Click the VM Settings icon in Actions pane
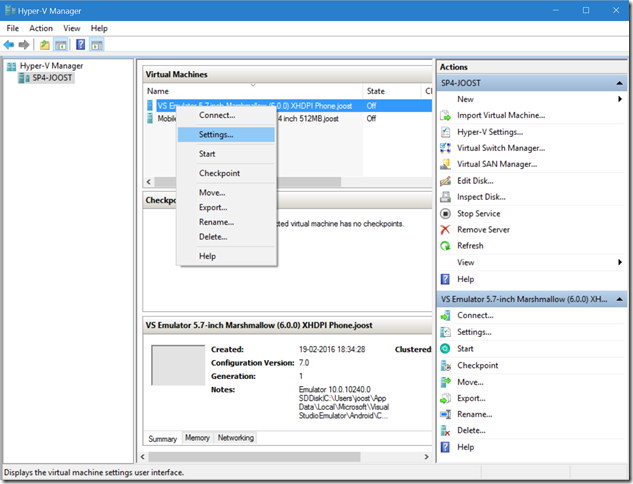This screenshot has width=633, height=484. [445, 332]
